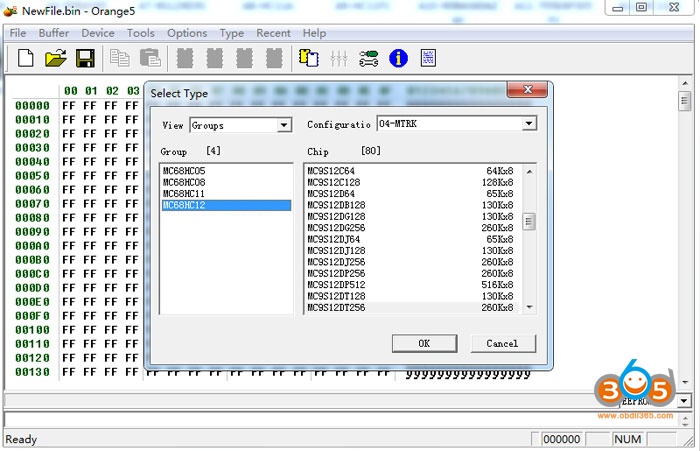Open the File menu
The height and width of the screenshot is (451, 700).
tap(18, 33)
